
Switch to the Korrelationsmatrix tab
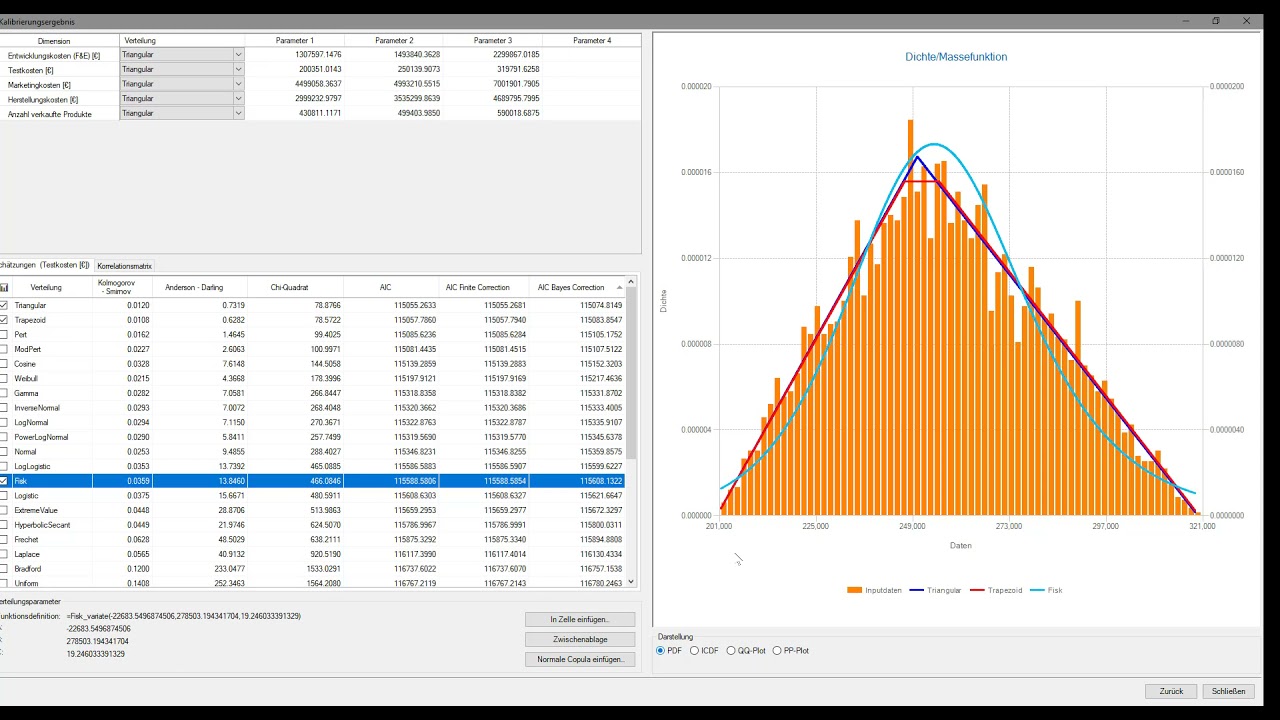[124, 266]
